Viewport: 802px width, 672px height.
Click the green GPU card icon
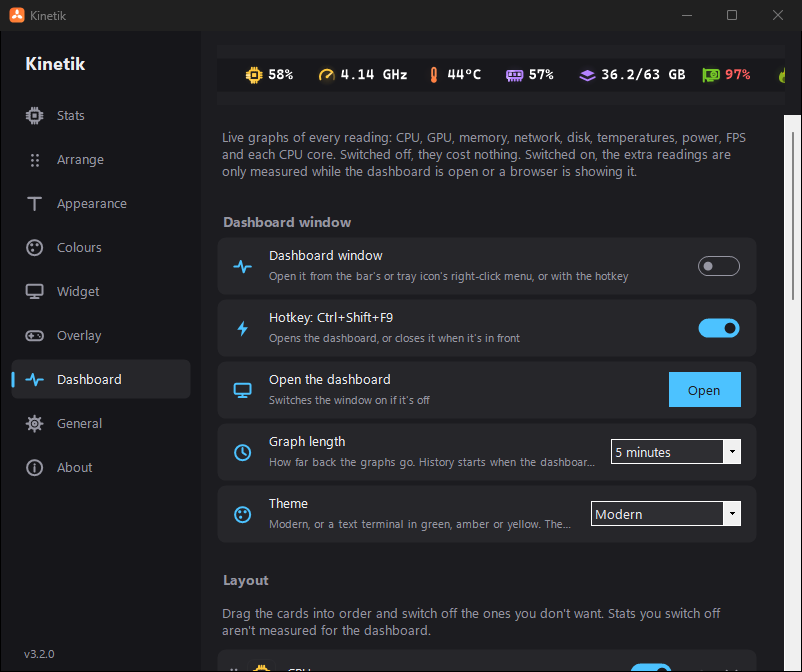pyautogui.click(x=710, y=75)
